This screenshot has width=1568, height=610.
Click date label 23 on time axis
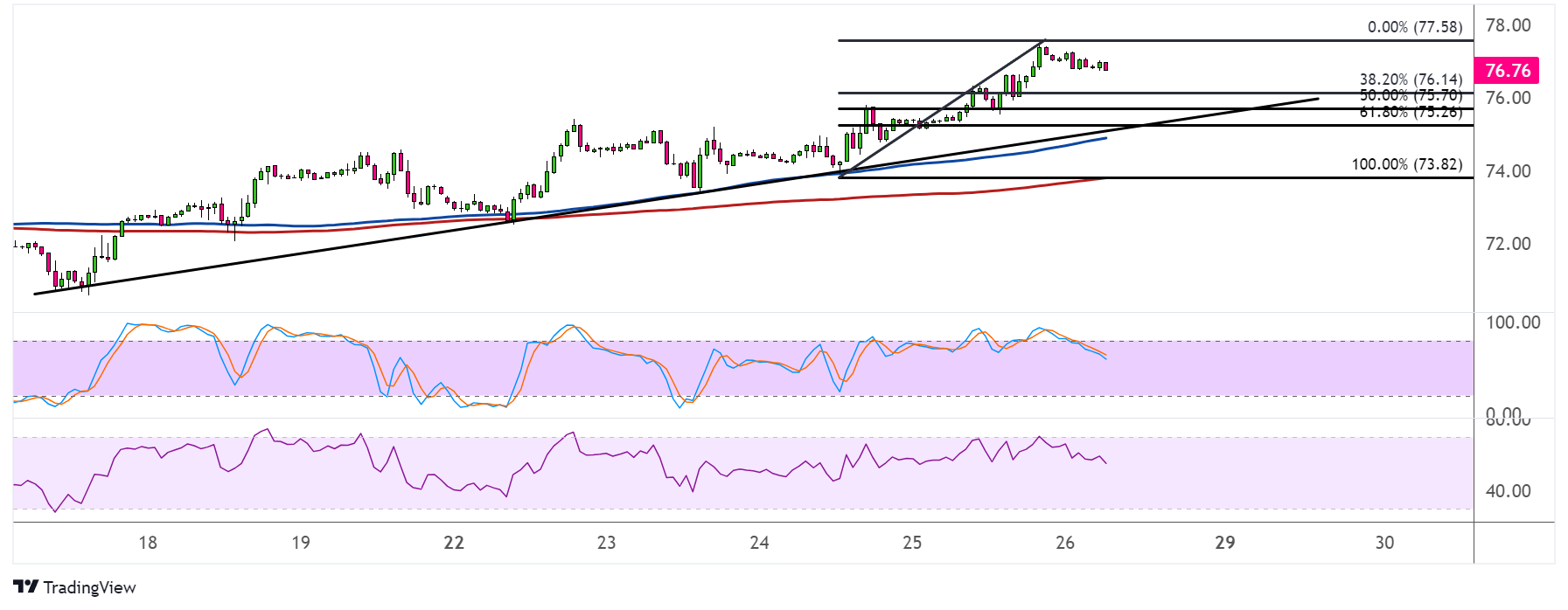606,543
